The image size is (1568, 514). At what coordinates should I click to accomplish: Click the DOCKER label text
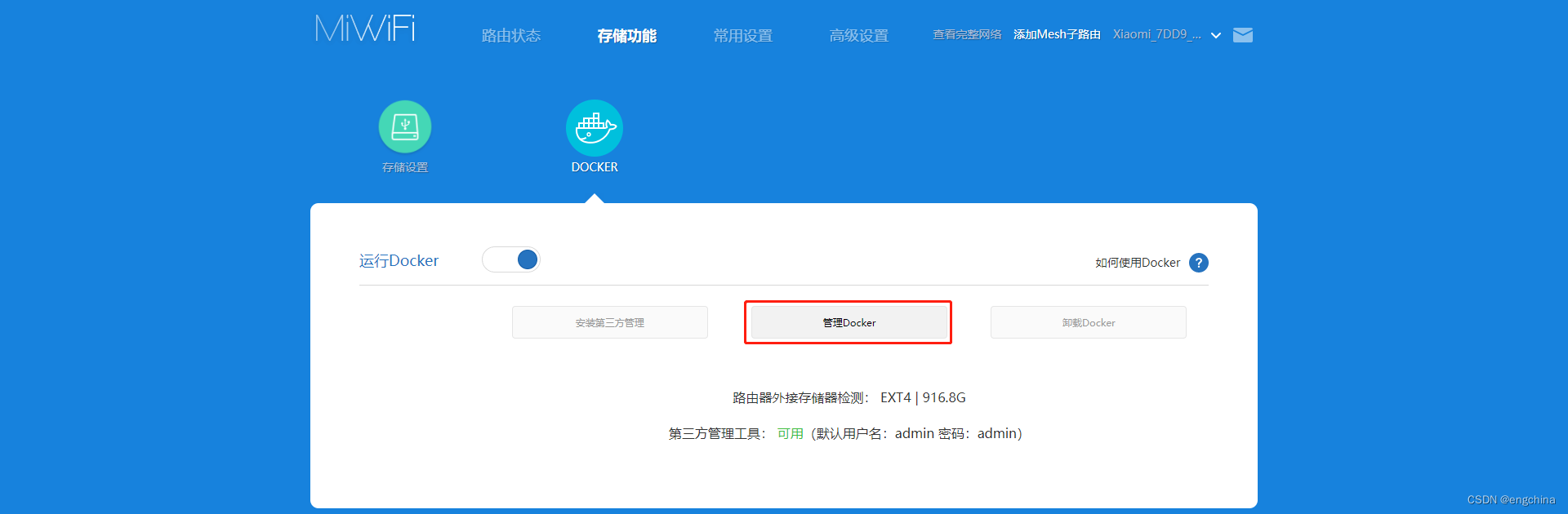[595, 167]
